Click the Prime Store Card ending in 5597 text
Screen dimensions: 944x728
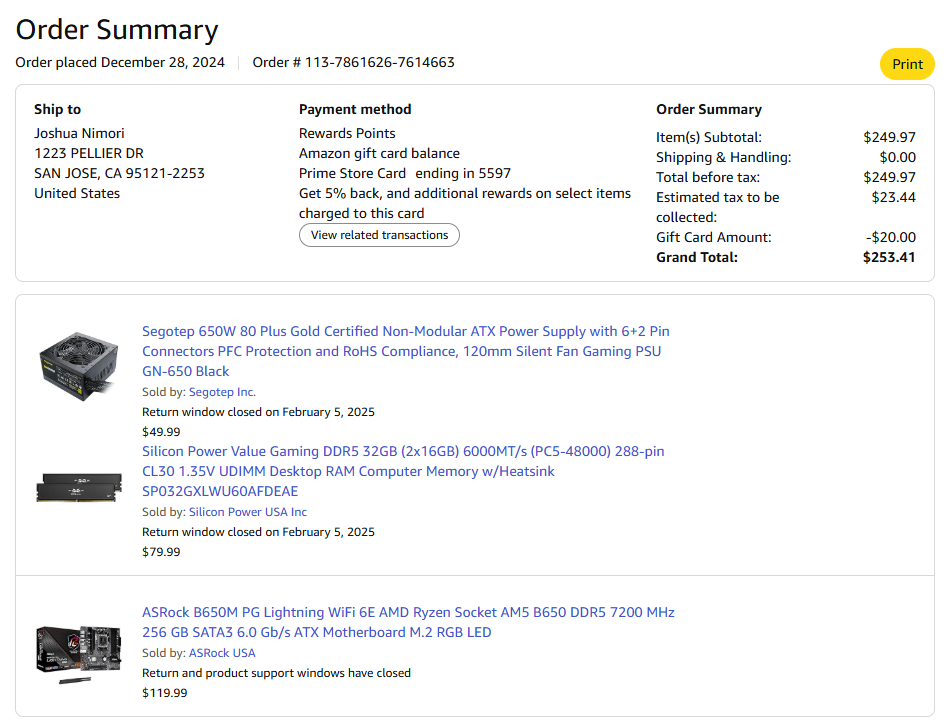(404, 173)
